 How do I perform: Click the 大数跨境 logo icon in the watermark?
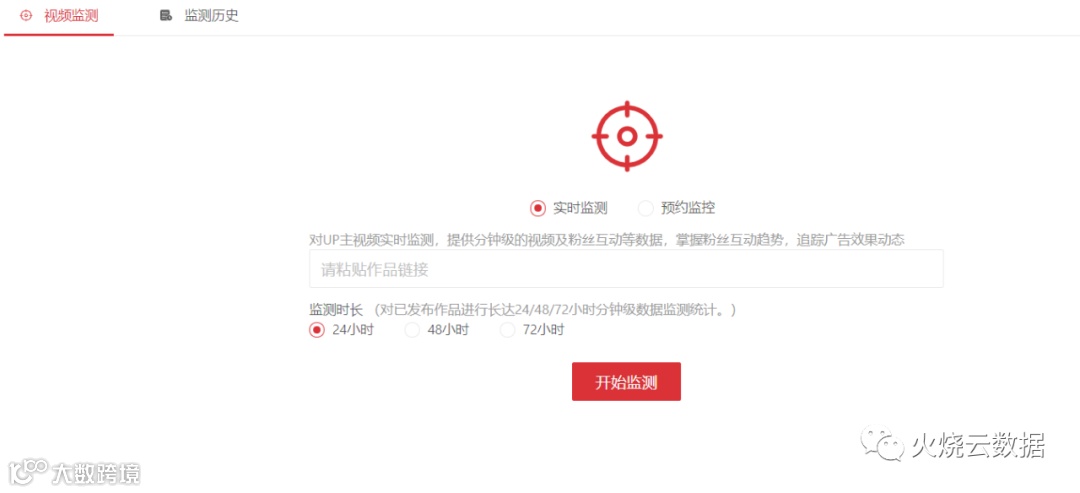pos(28,472)
